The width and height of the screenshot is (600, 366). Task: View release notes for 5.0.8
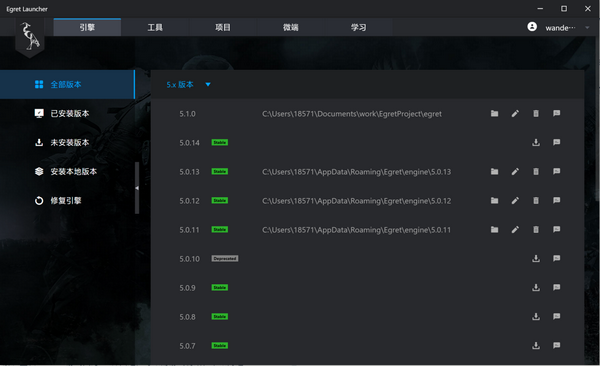point(556,317)
